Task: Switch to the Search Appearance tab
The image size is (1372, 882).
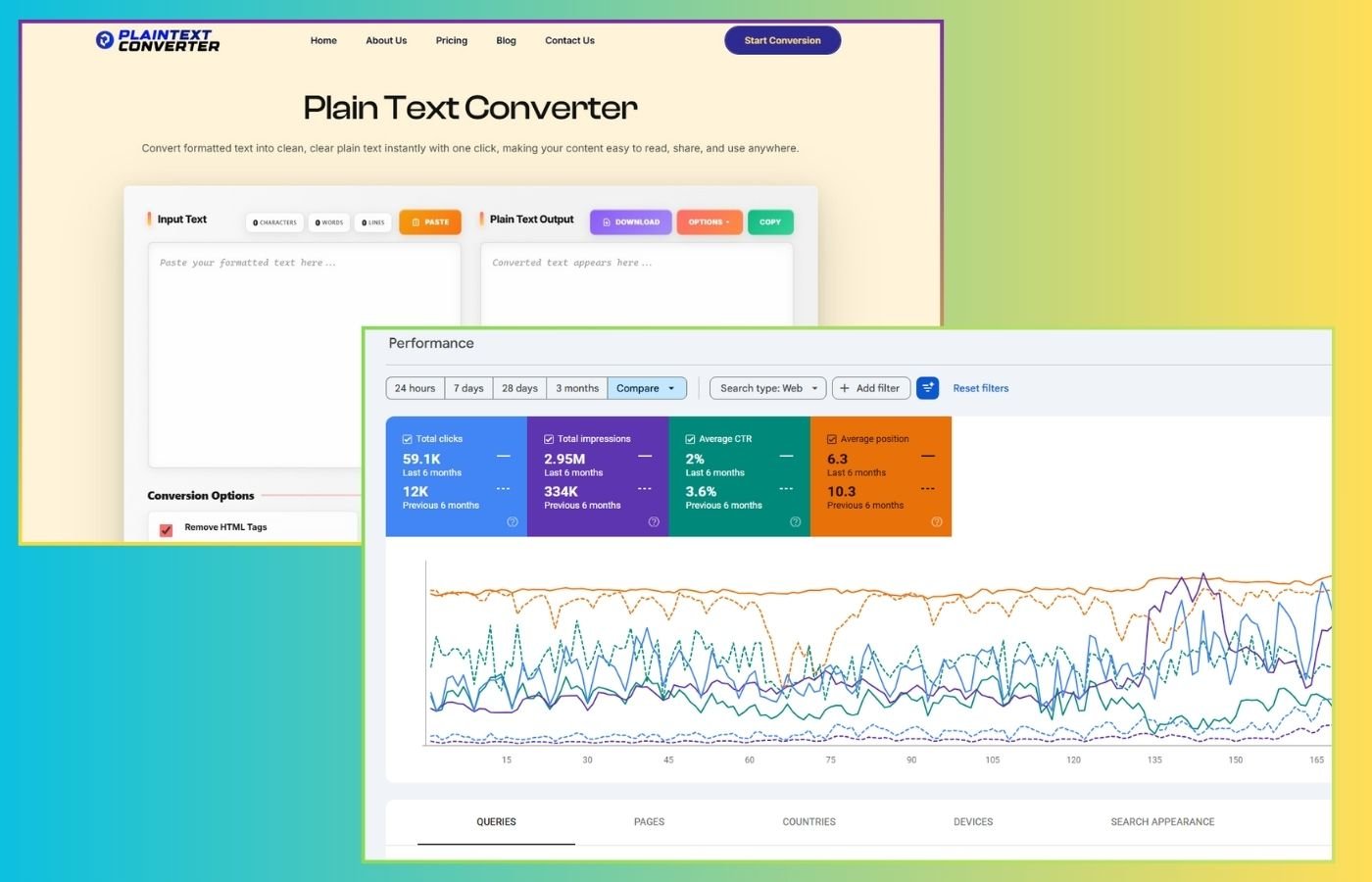Action: tap(1162, 822)
